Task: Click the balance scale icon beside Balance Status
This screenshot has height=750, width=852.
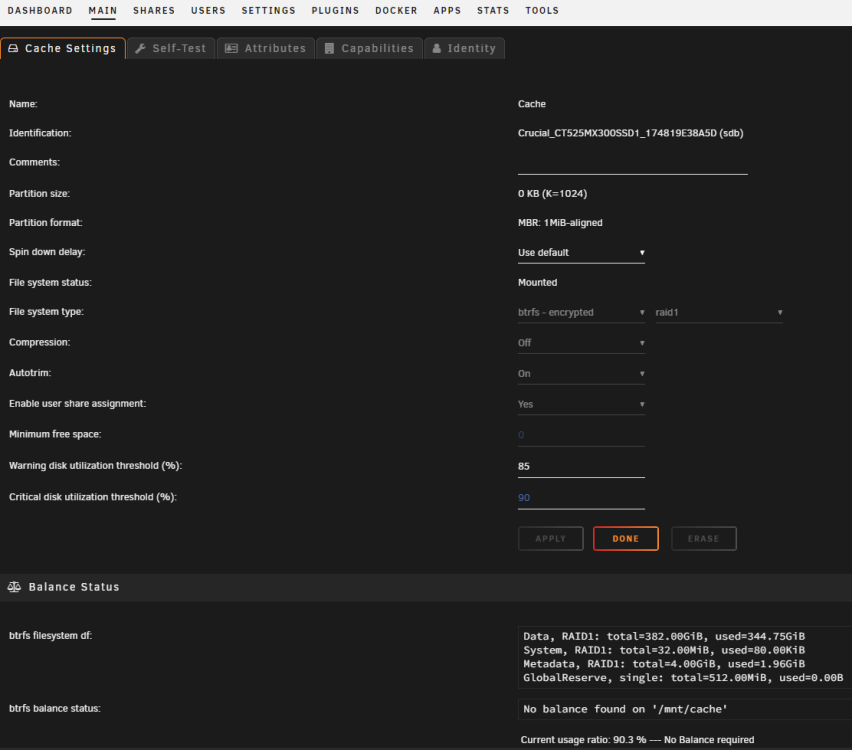Action: click(x=15, y=587)
